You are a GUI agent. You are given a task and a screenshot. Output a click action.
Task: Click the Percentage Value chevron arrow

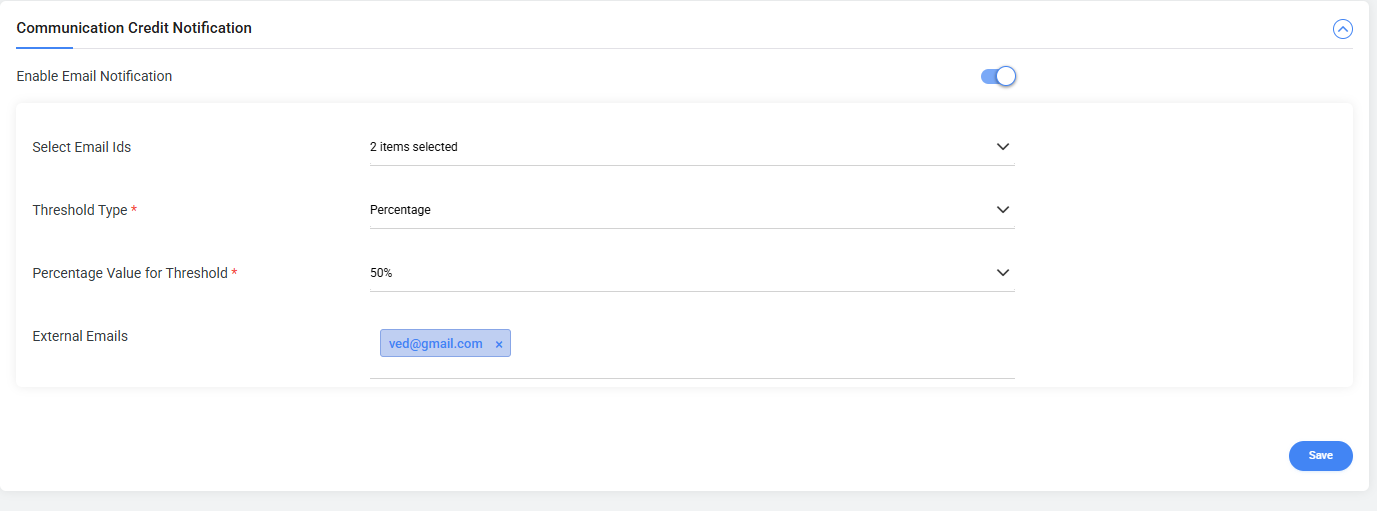click(1003, 273)
